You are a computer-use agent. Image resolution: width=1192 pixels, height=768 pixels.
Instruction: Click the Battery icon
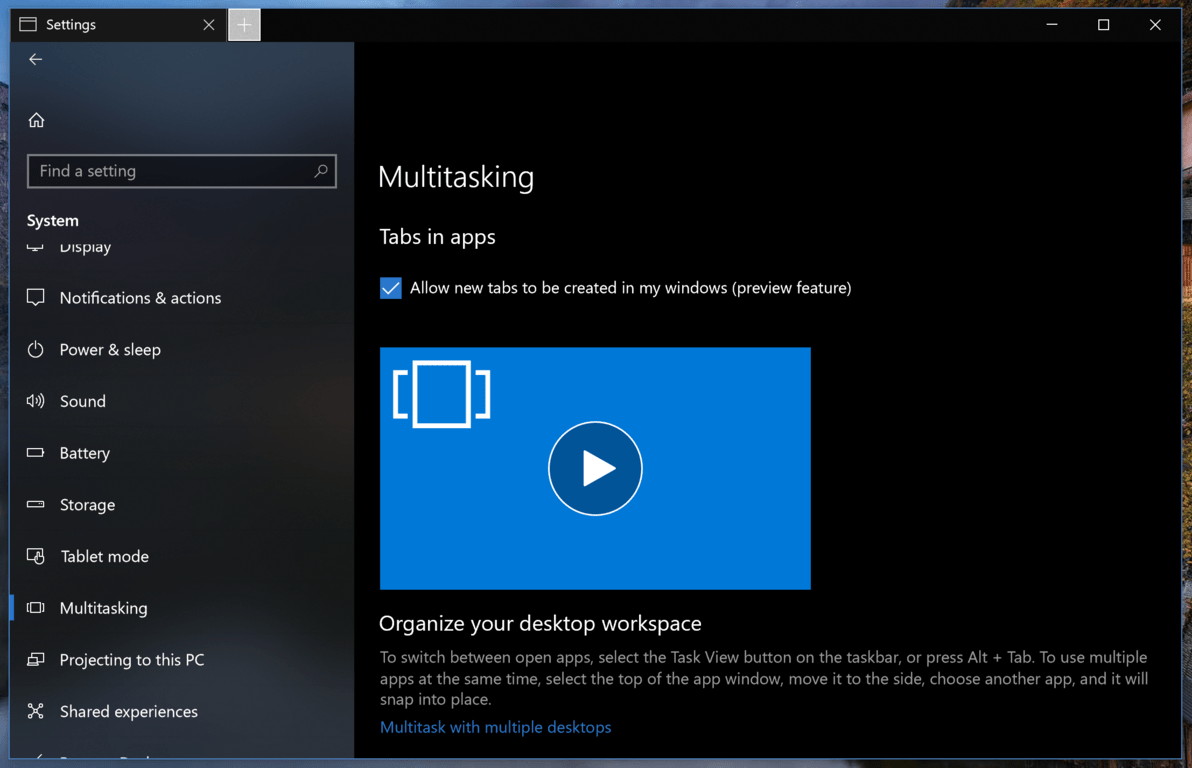36,452
